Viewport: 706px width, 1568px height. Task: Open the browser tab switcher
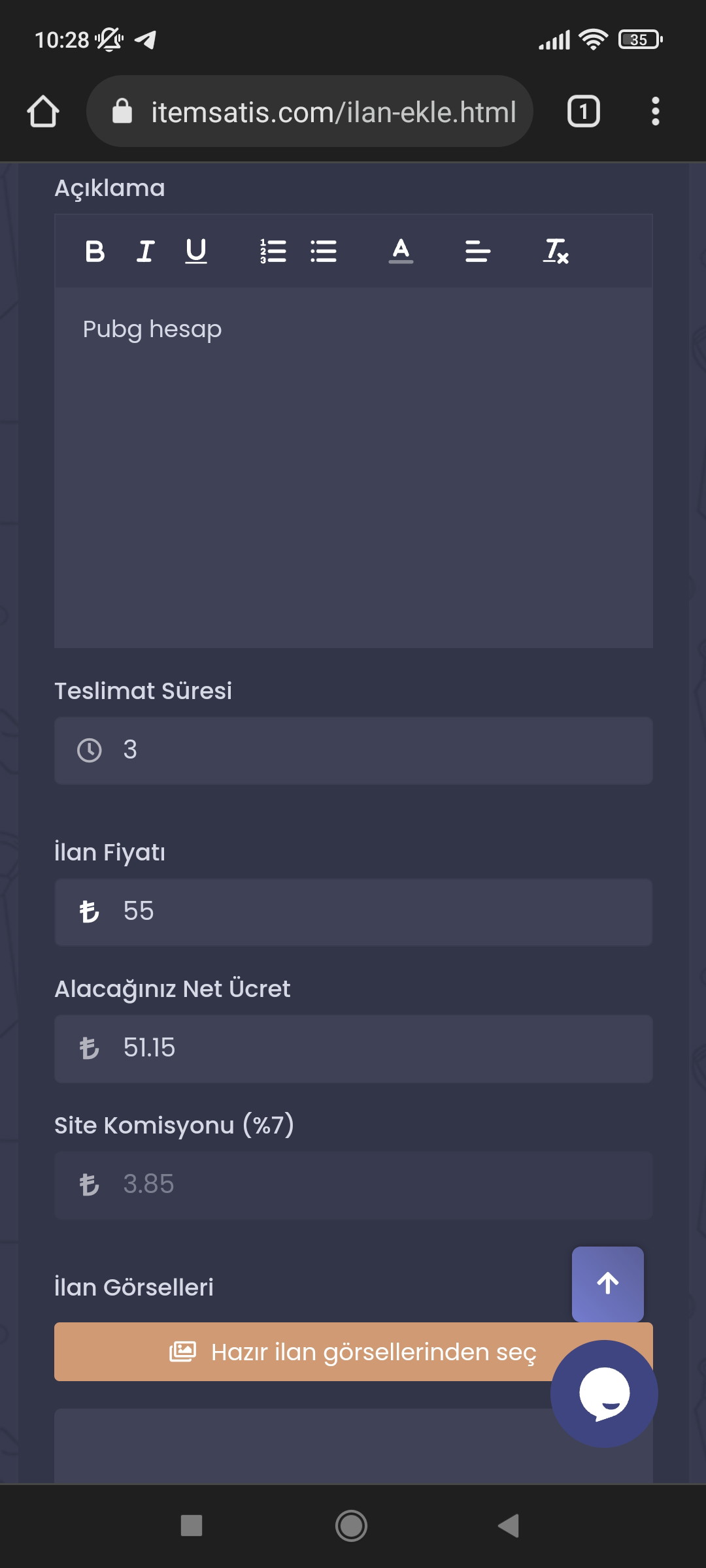[x=583, y=111]
